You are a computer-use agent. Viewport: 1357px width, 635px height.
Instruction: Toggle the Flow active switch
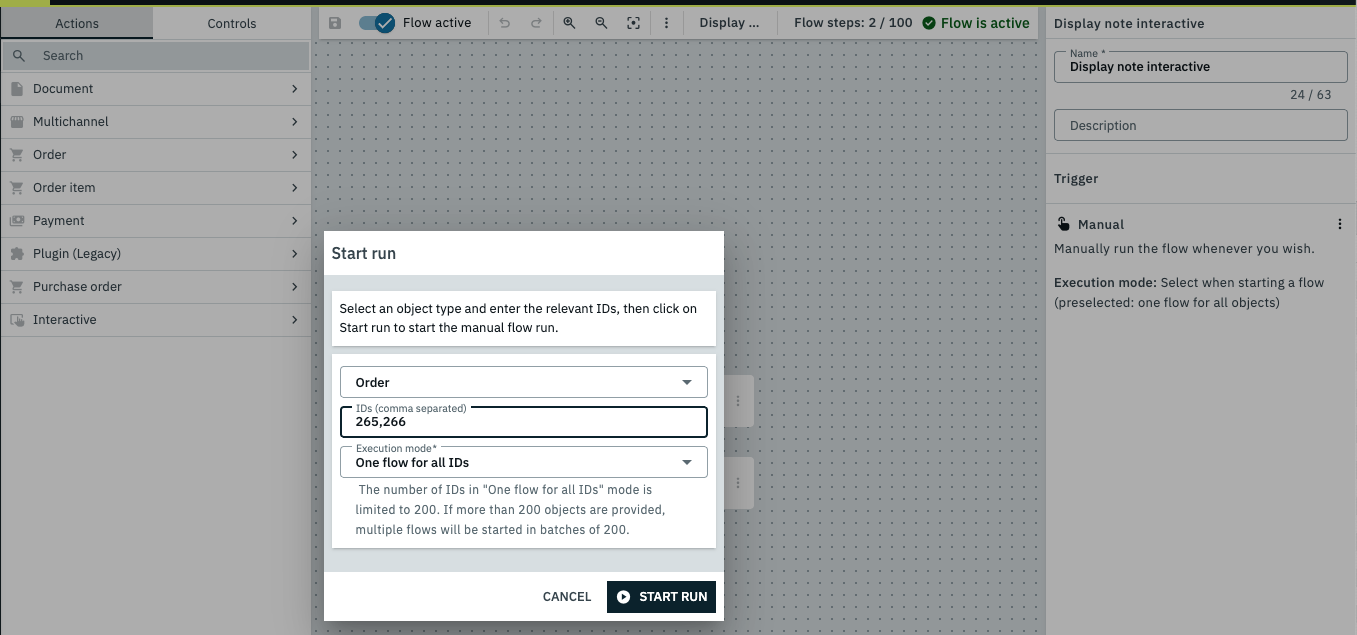pyautogui.click(x=377, y=23)
